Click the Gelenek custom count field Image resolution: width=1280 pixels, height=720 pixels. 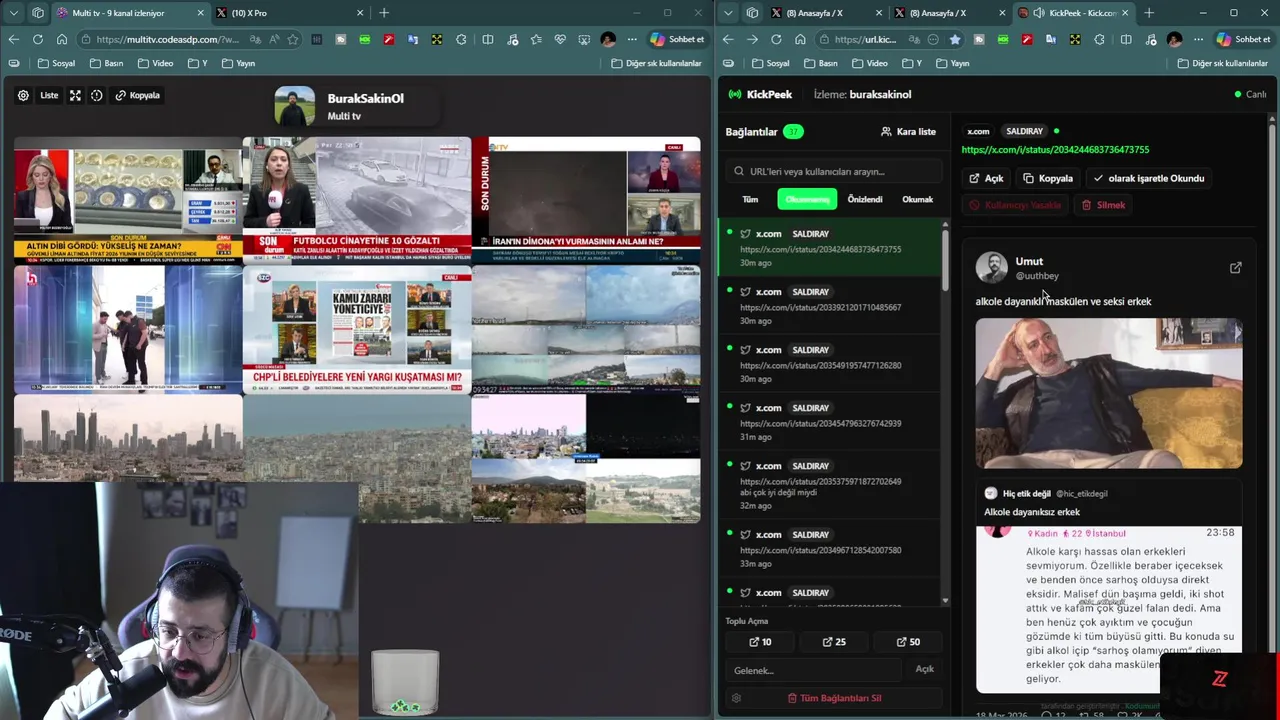(x=815, y=670)
